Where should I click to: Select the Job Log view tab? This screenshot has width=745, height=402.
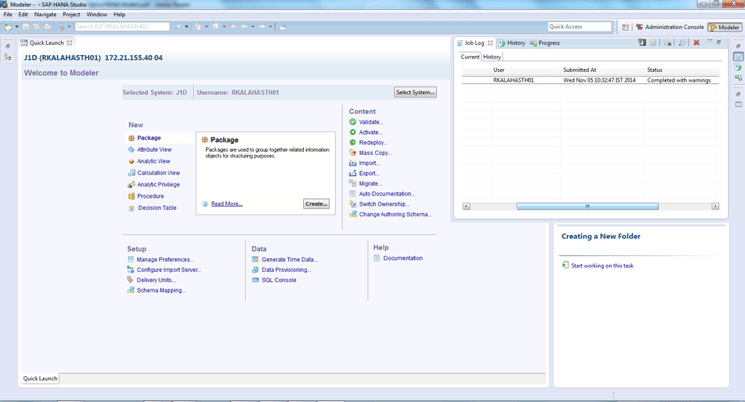click(x=474, y=43)
